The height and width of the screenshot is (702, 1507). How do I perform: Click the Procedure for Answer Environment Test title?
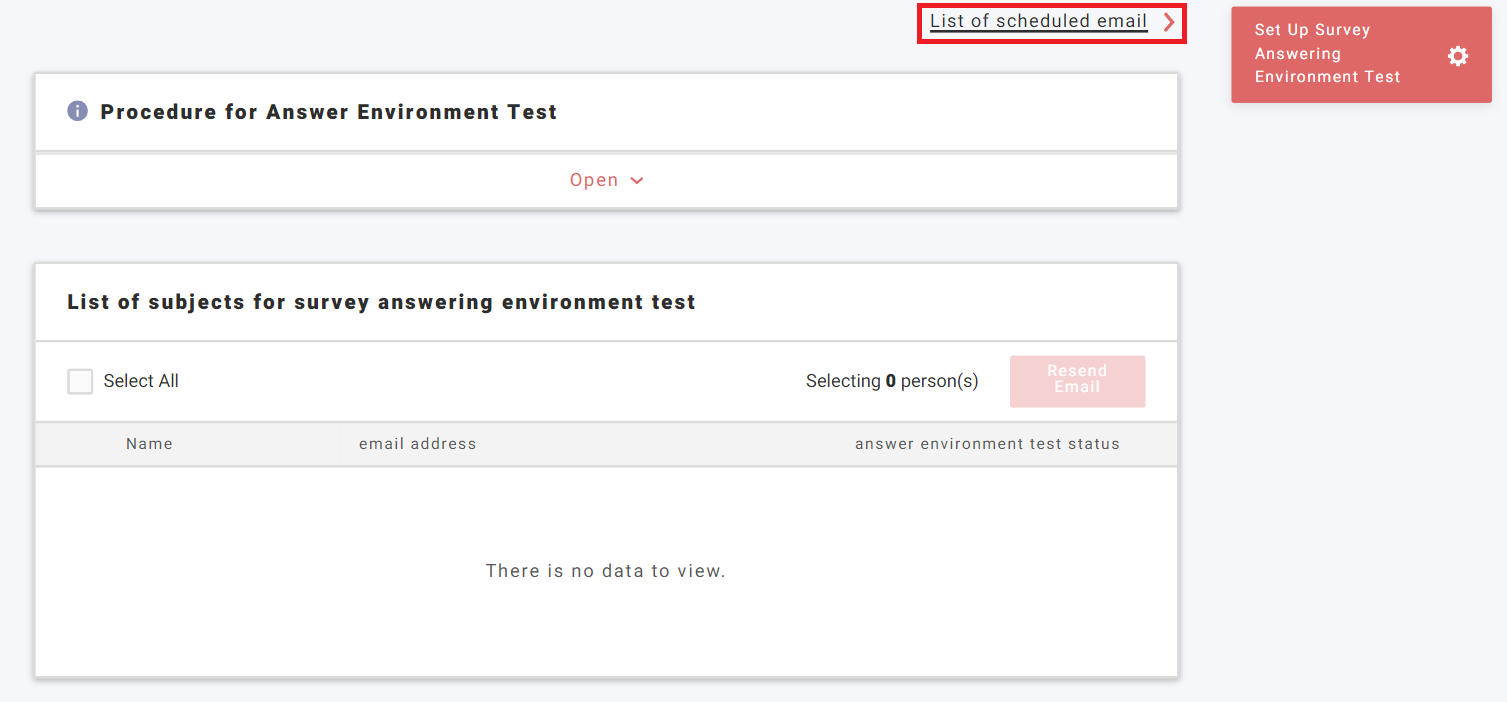pos(327,111)
